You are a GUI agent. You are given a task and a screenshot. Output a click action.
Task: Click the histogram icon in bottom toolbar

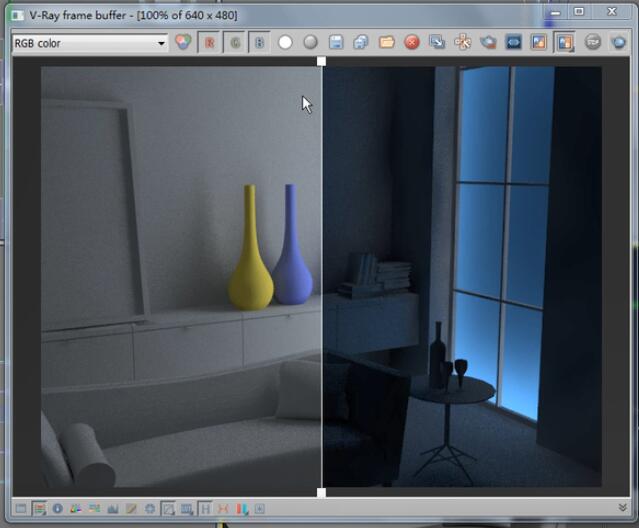112,509
